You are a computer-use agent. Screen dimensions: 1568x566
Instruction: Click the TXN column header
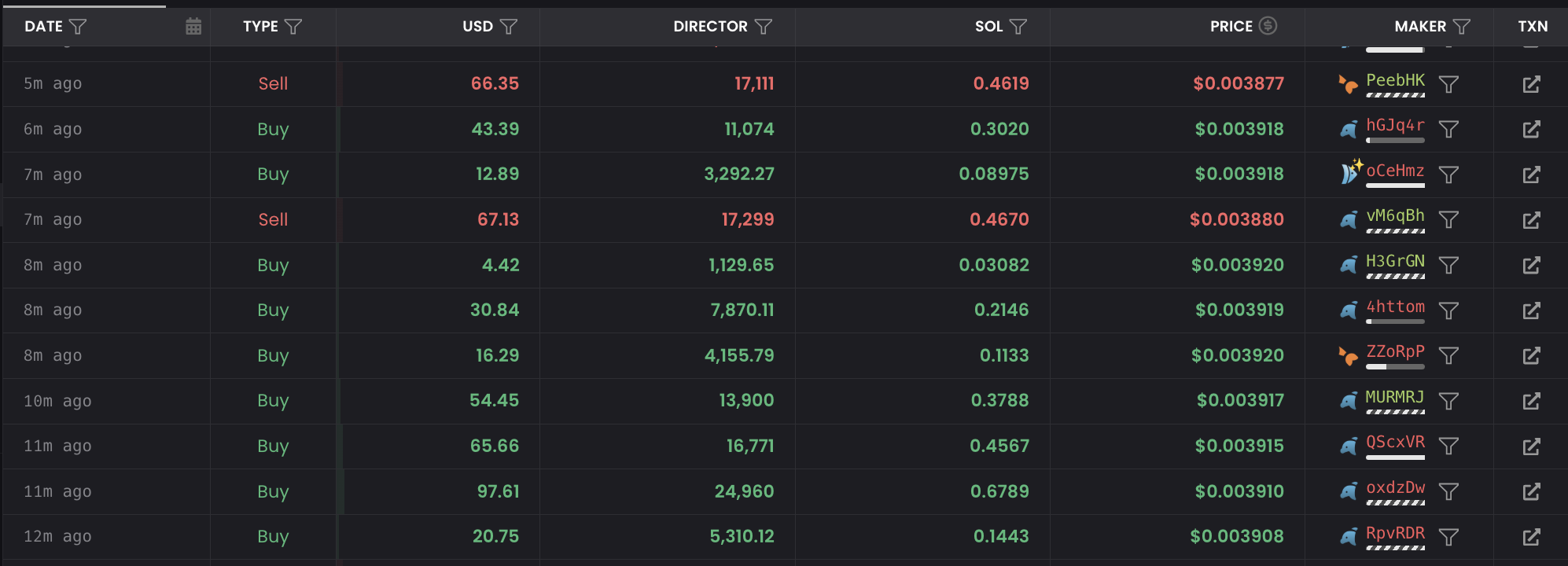(x=1533, y=27)
